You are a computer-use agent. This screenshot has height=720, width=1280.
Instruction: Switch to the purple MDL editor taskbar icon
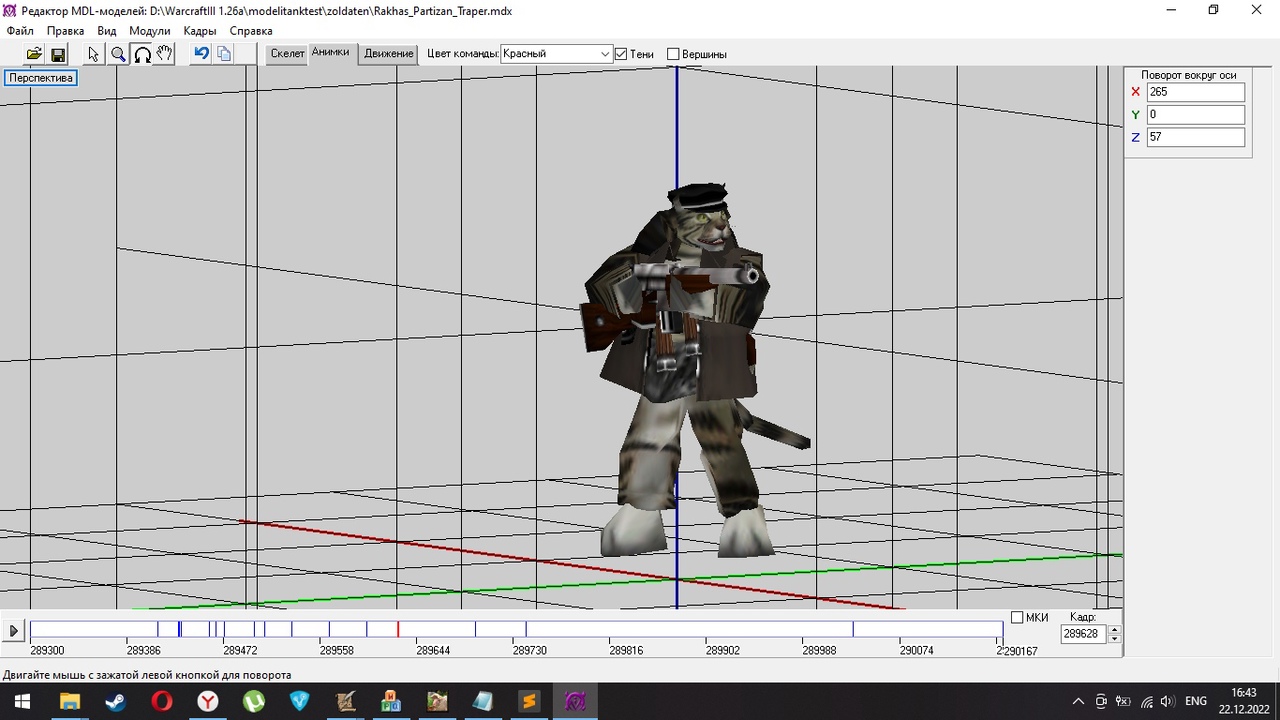[575, 701]
